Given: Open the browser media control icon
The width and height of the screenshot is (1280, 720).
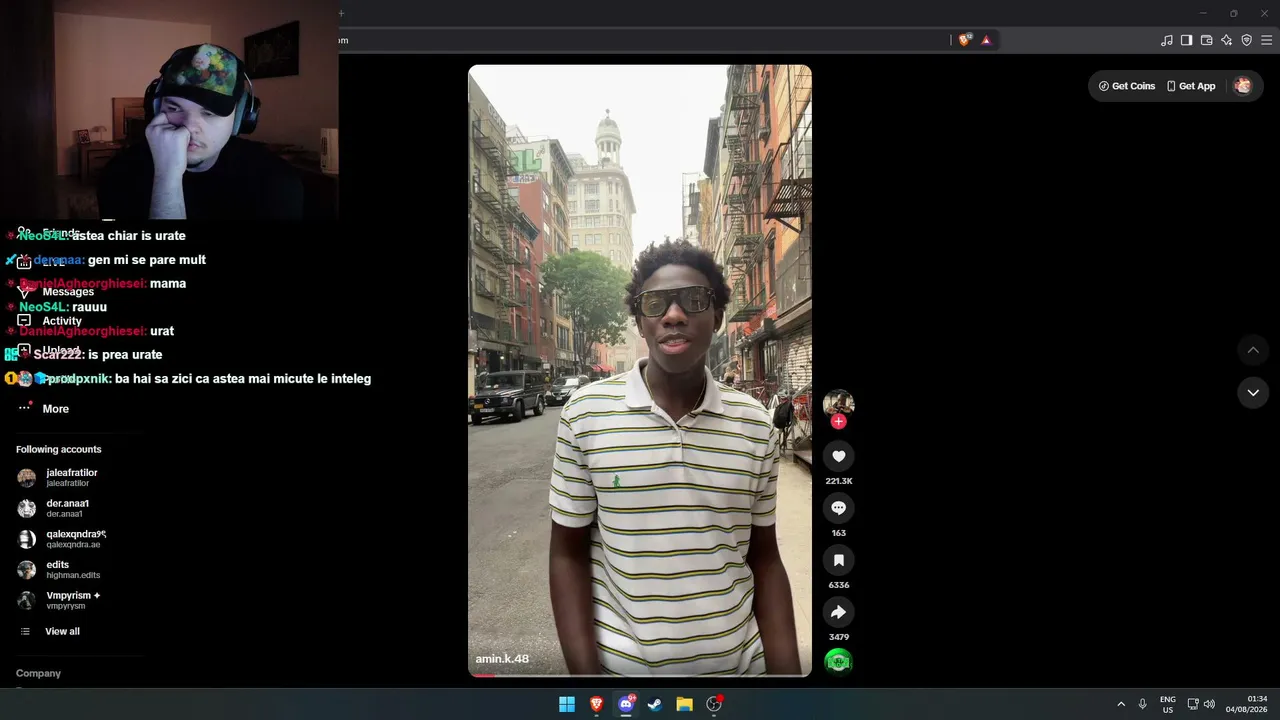Looking at the screenshot, I should (x=1166, y=40).
